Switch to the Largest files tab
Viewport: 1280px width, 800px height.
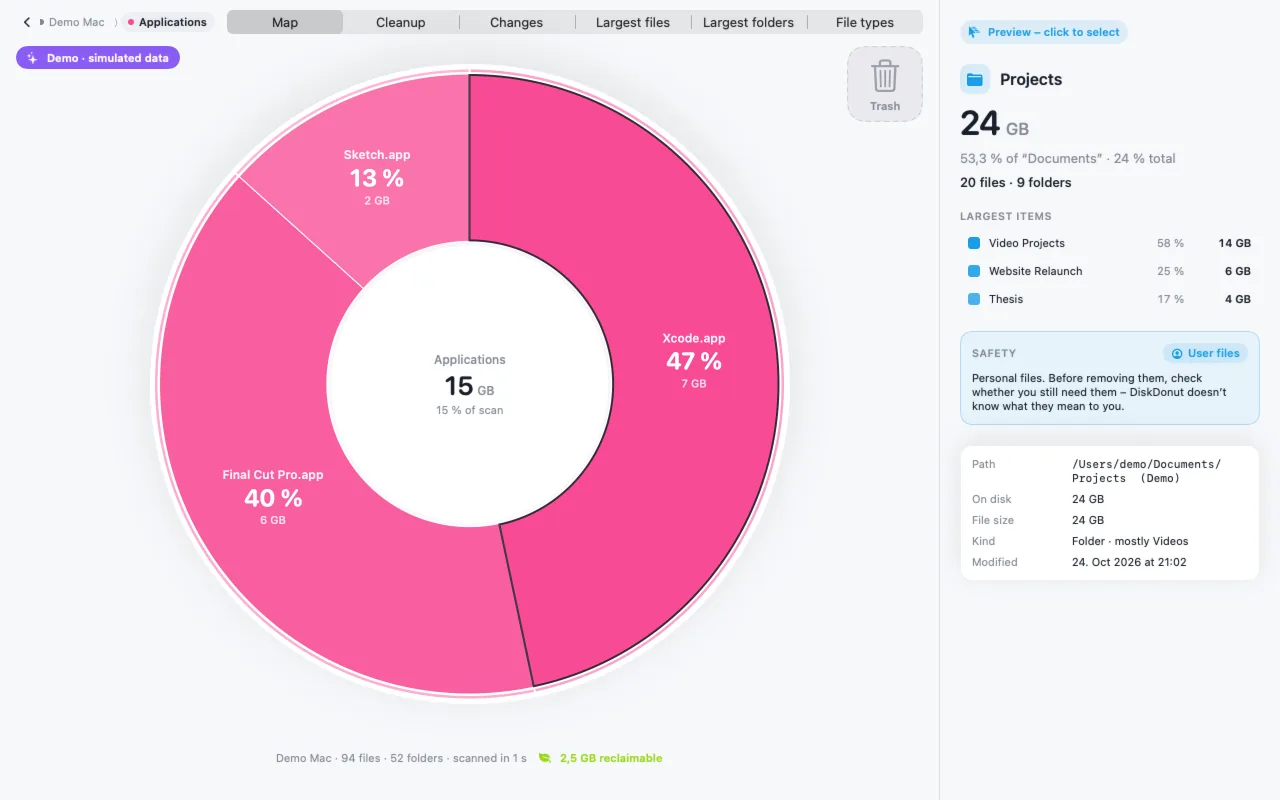(x=633, y=22)
